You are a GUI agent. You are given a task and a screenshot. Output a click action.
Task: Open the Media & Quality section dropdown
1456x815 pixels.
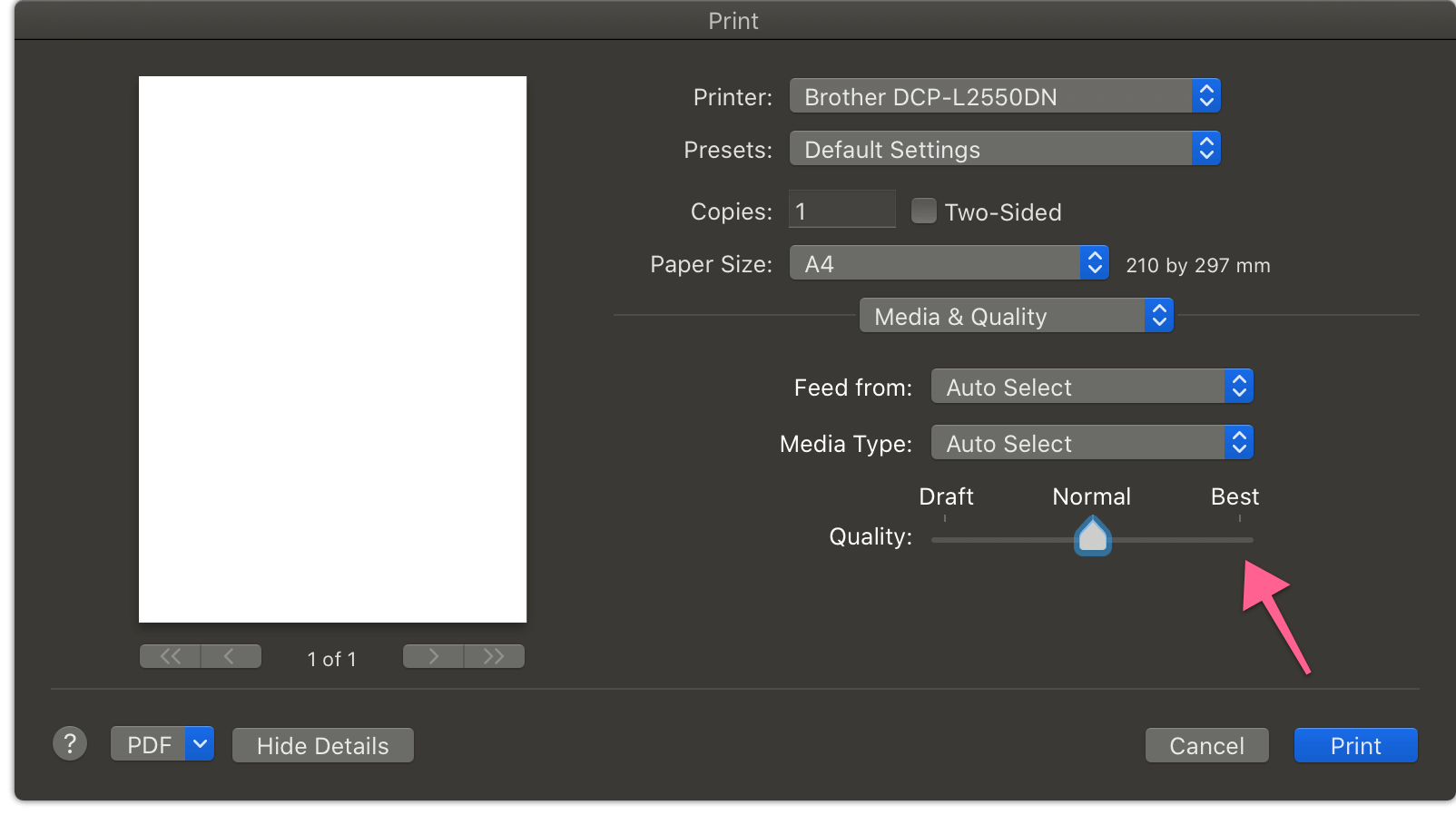[1016, 316]
